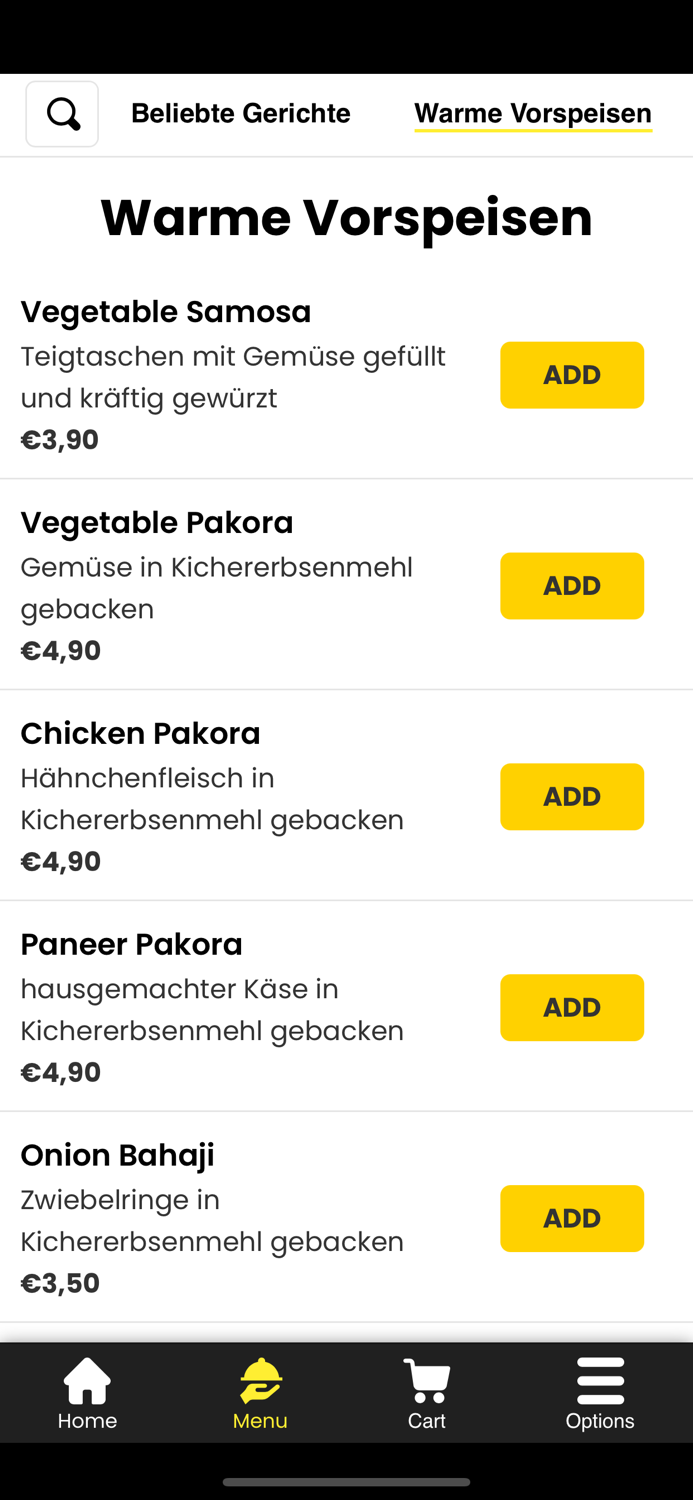693x1500 pixels.
Task: Open the search magnifier icon
Action: [x=62, y=113]
